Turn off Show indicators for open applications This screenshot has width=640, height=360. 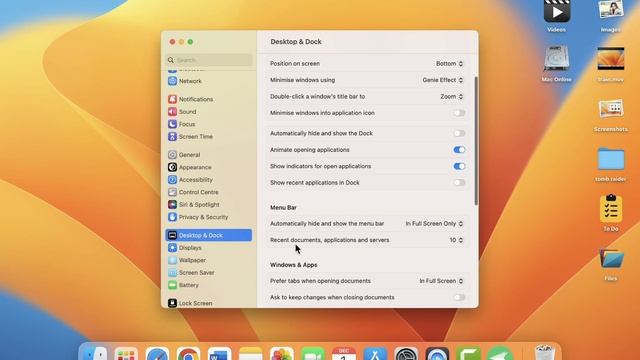click(459, 166)
